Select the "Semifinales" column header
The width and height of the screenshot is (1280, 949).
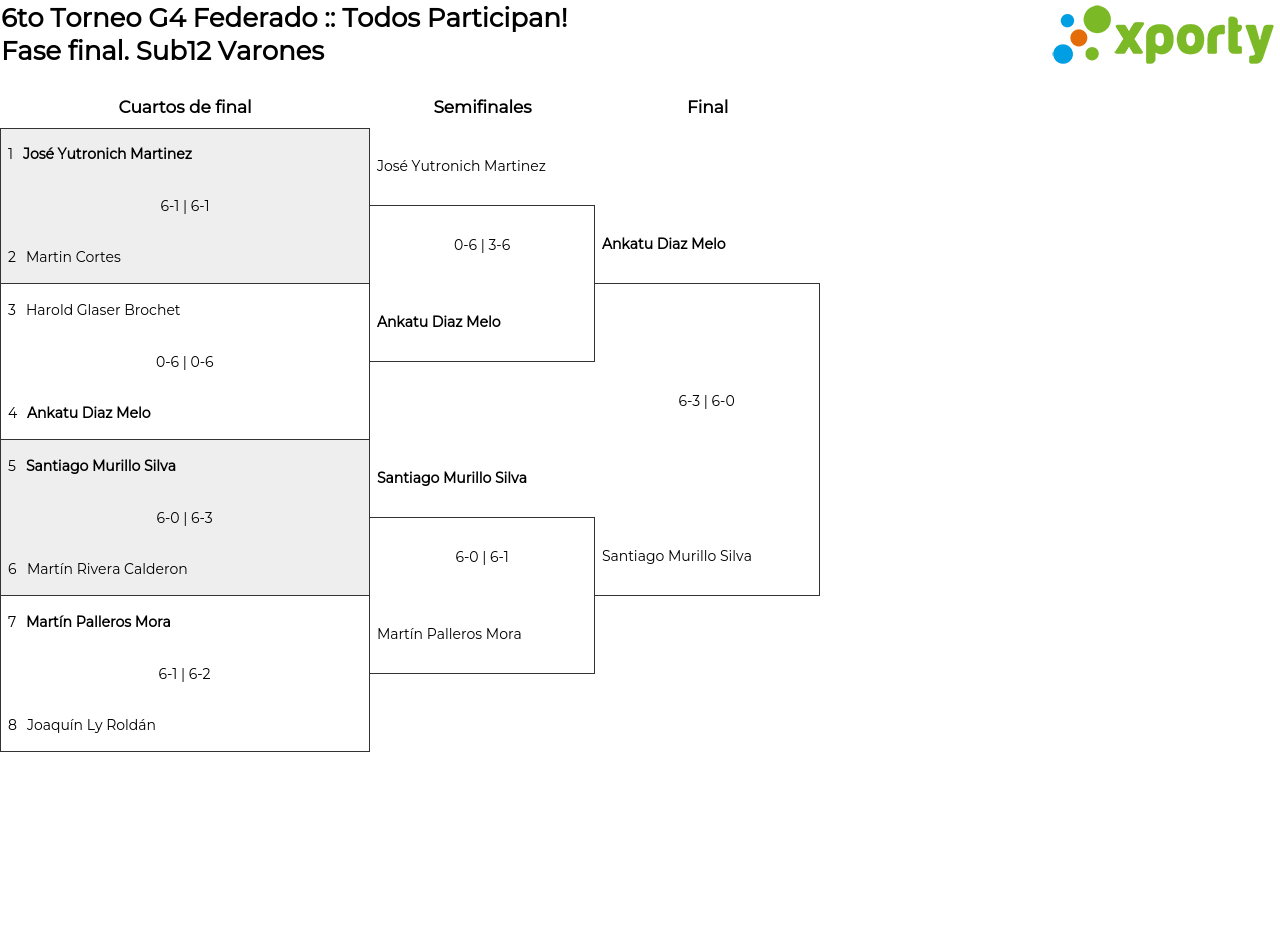[482, 107]
